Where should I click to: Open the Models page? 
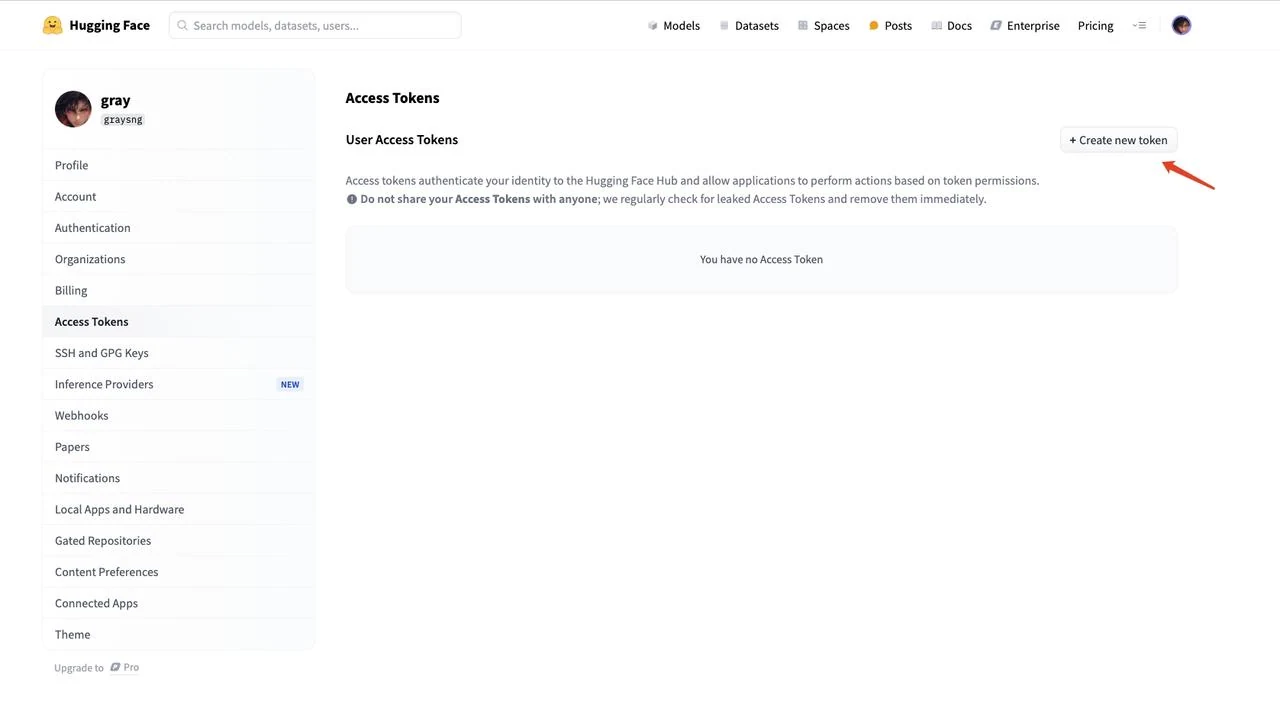pos(681,26)
